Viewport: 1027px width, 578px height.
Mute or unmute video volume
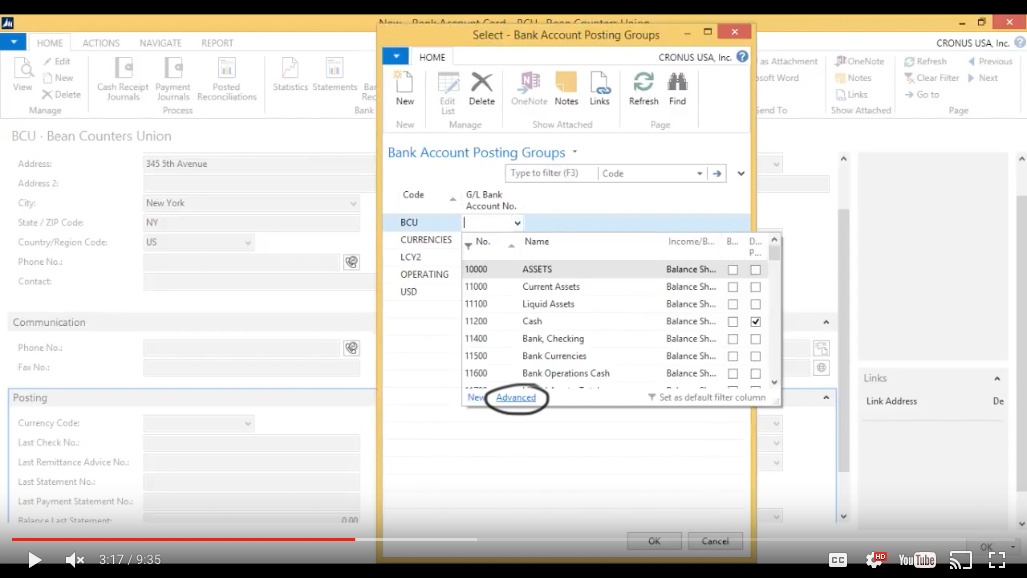point(74,560)
